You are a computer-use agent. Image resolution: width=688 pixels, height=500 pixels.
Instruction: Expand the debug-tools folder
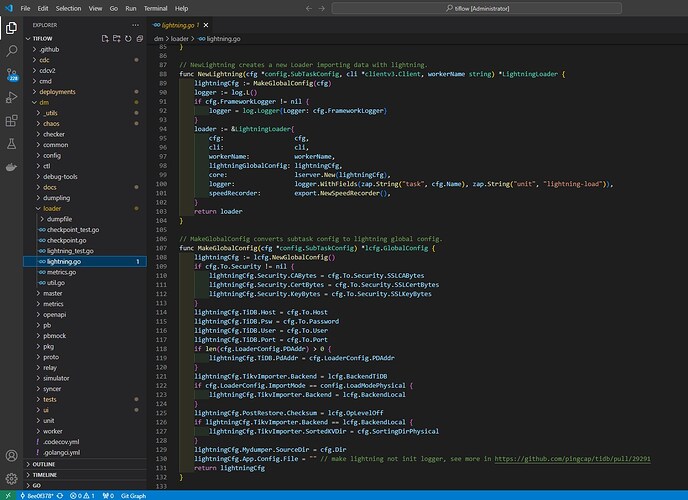(60, 177)
